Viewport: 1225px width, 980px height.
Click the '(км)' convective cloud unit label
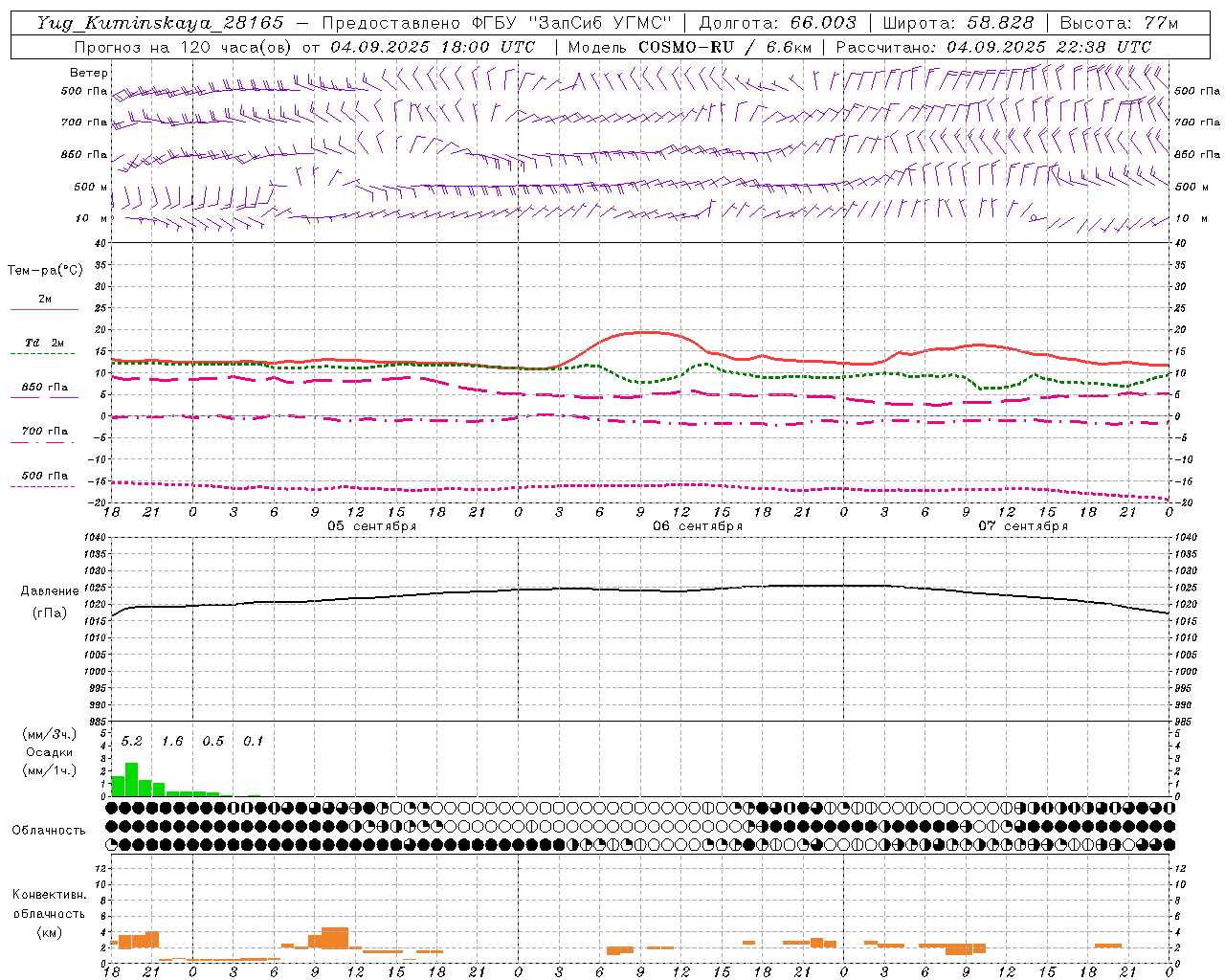pyautogui.click(x=50, y=932)
